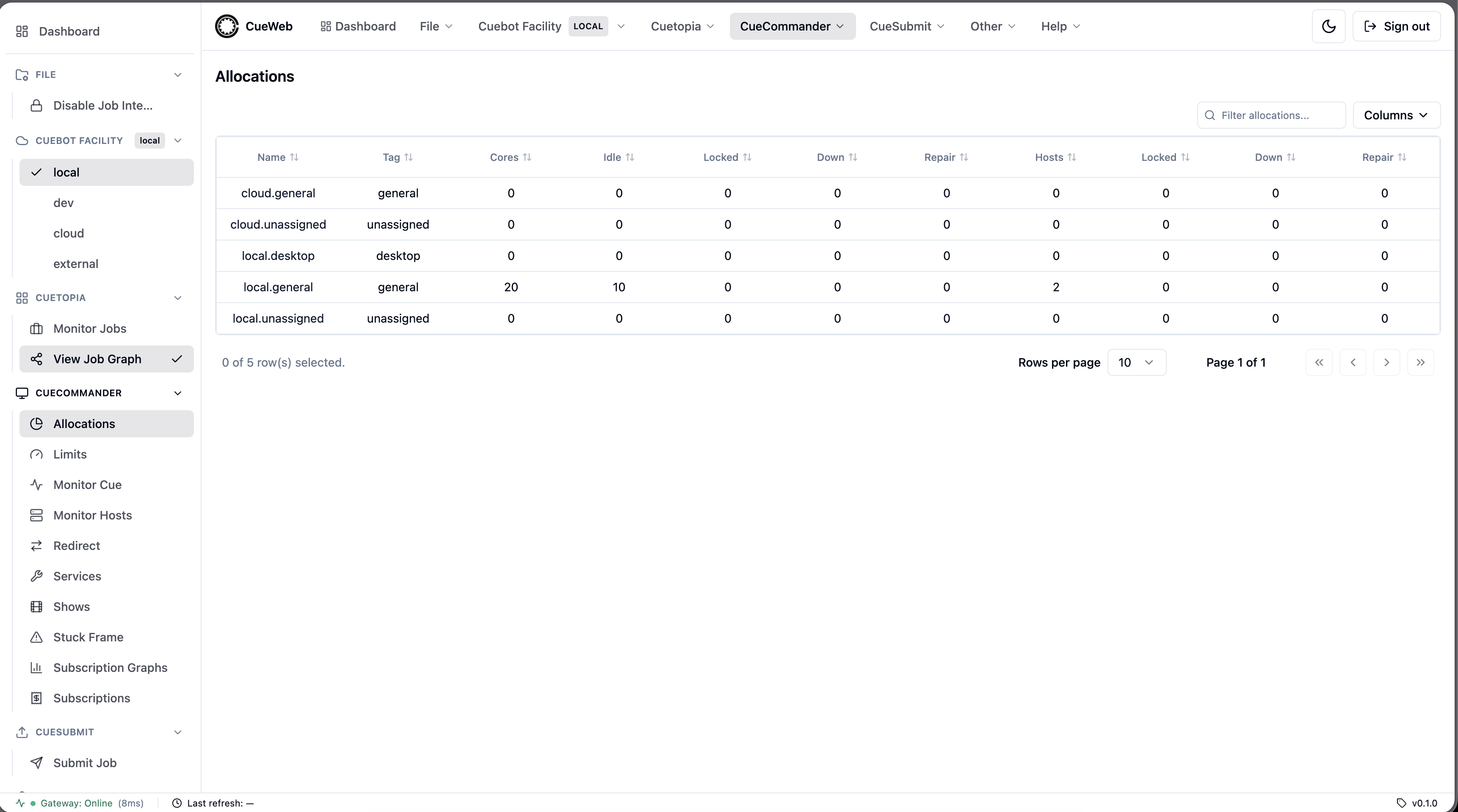The width and height of the screenshot is (1458, 812).
Task: Open the Cuebot Facility menu in top bar
Action: 551,27
